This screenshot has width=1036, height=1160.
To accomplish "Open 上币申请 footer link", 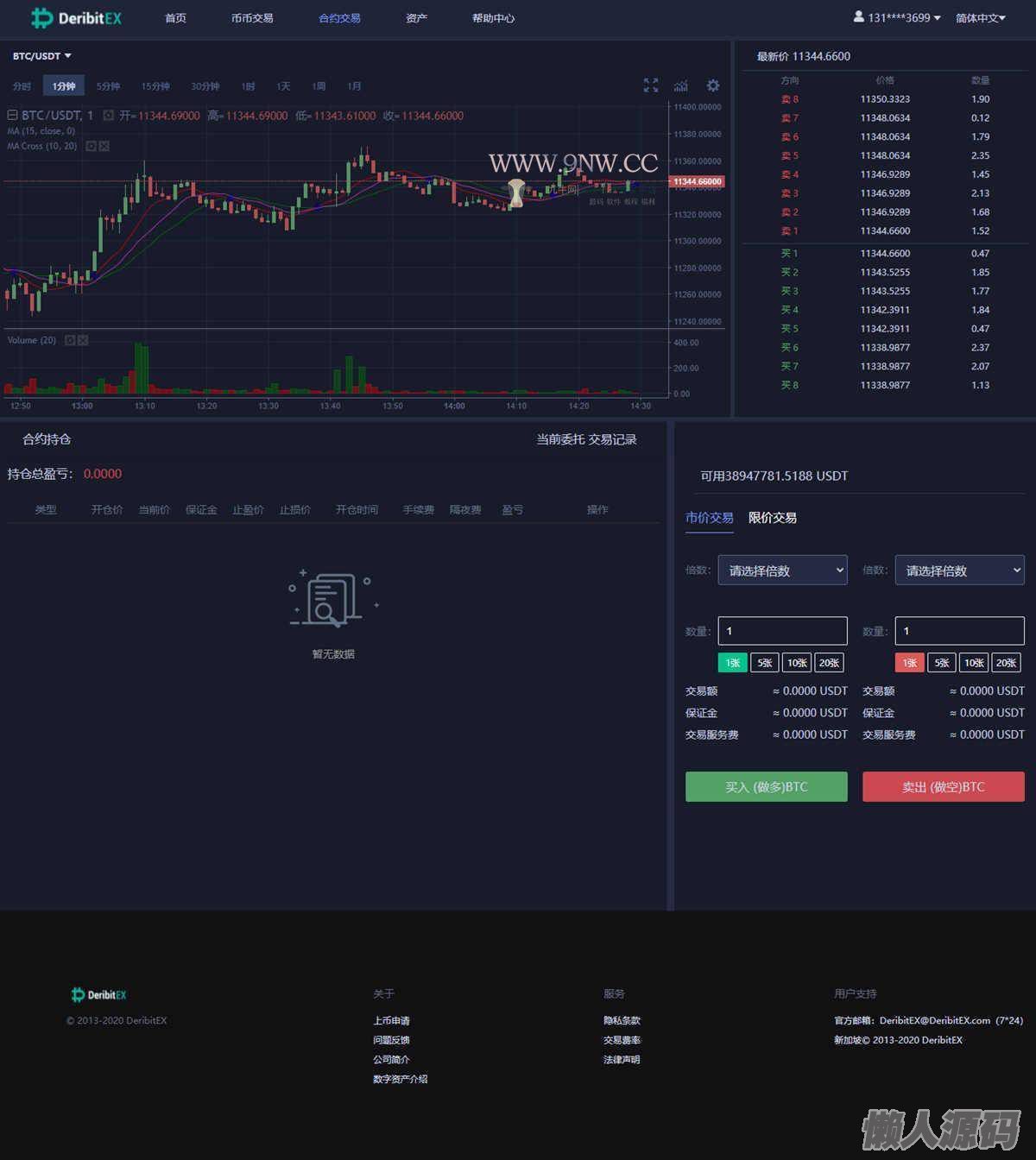I will pyautogui.click(x=391, y=1020).
